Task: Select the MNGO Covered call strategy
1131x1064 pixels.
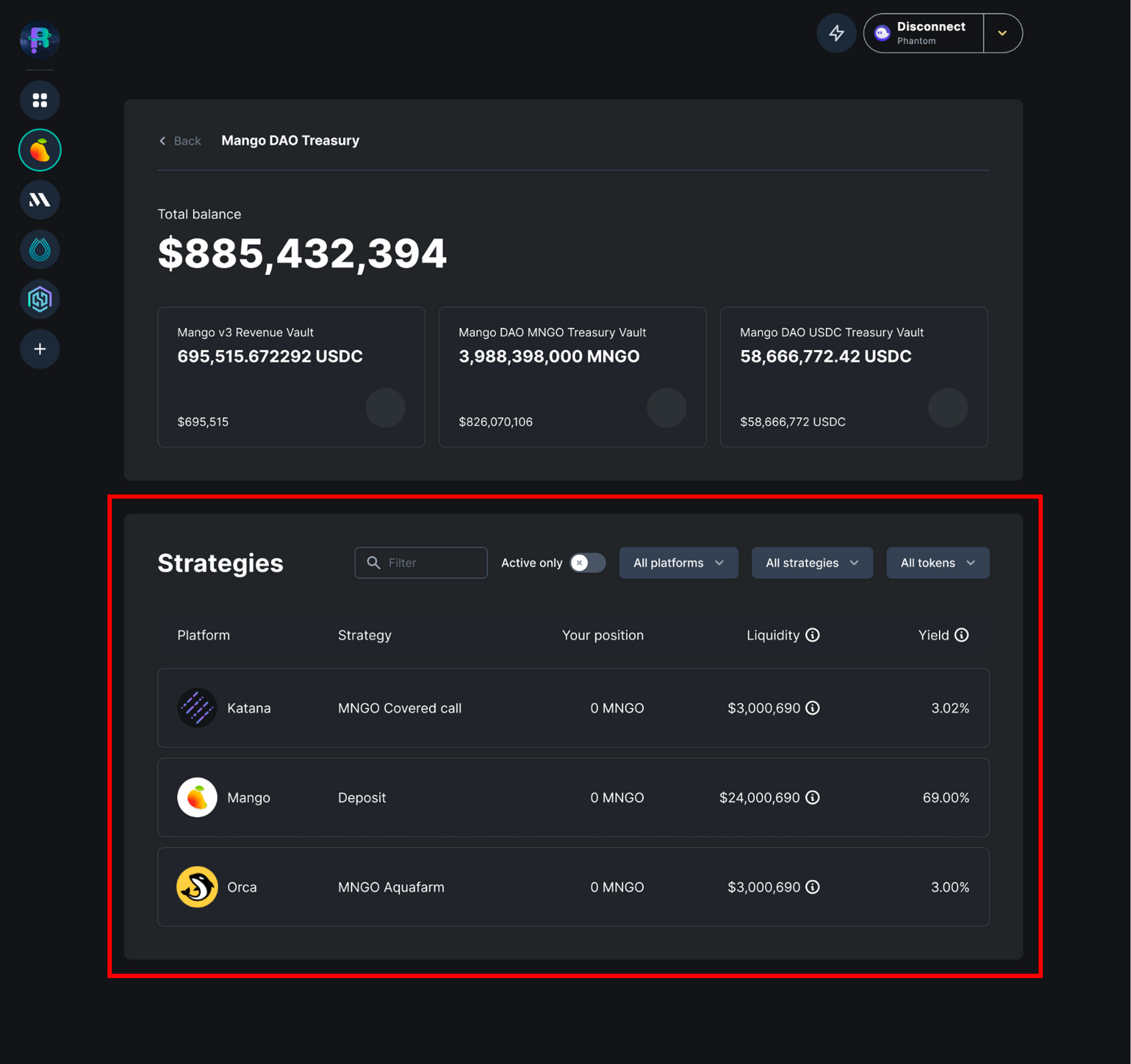Action: 399,708
